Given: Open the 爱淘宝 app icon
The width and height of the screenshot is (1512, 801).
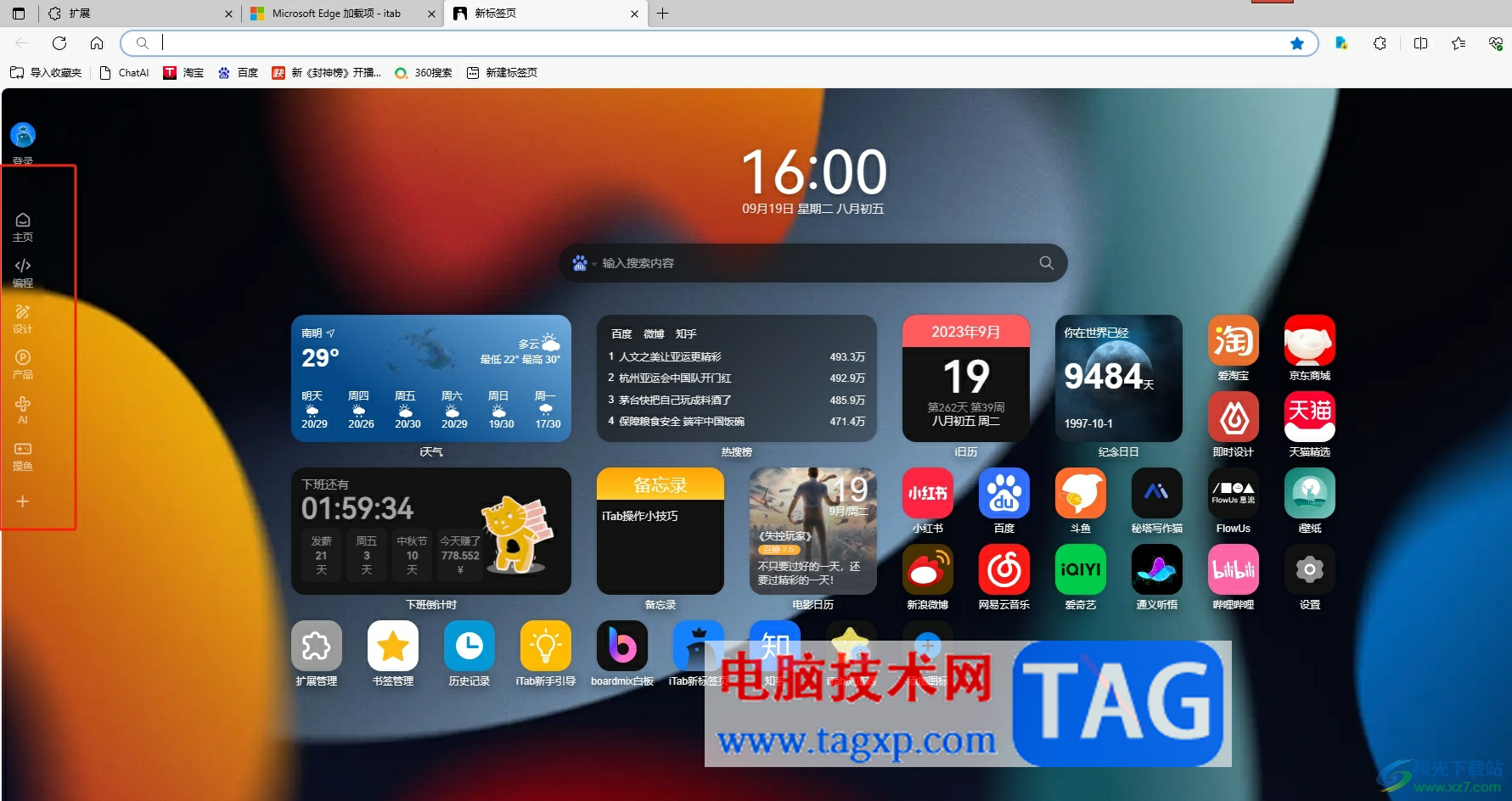Looking at the screenshot, I should pos(1233,340).
